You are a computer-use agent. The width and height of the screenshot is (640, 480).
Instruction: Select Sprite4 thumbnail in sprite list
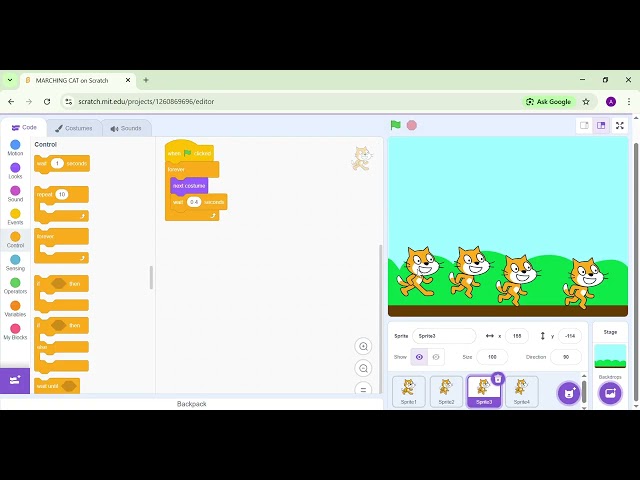pos(522,392)
